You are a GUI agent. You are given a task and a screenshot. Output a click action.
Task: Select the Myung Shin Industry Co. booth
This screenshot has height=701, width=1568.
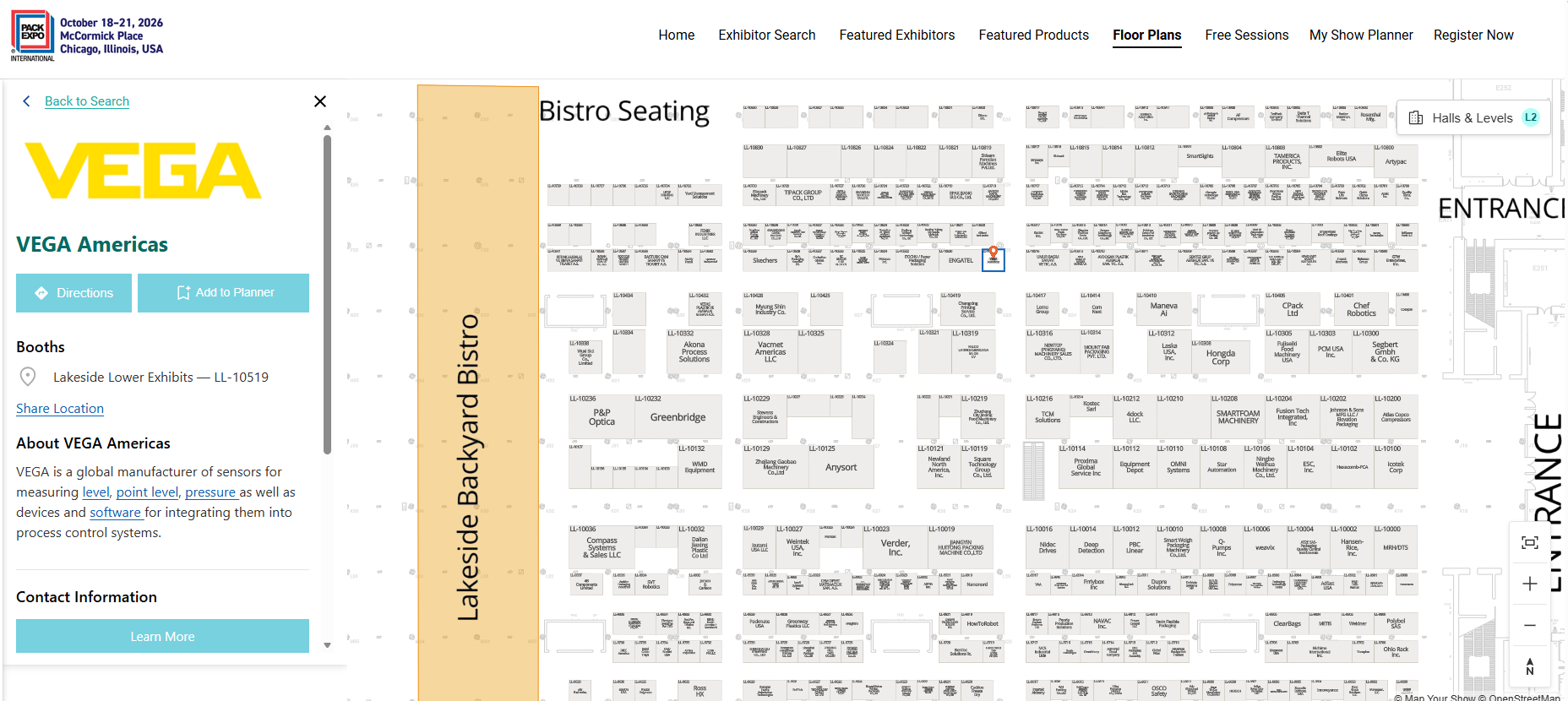(x=770, y=309)
